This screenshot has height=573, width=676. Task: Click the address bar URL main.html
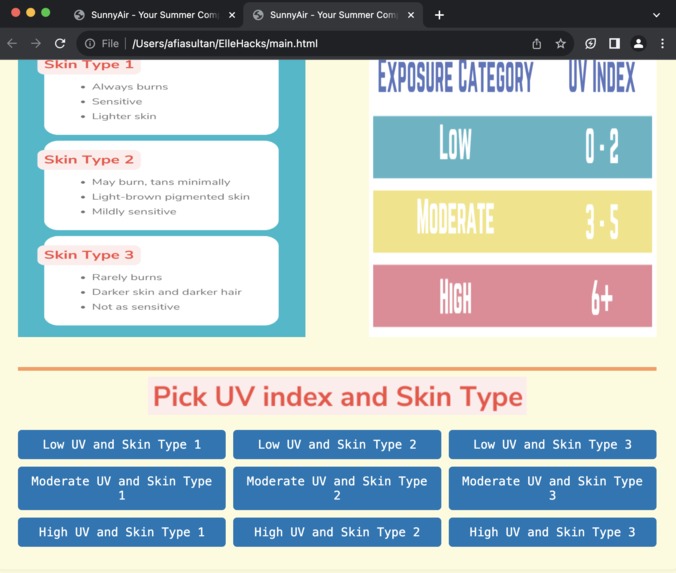[225, 44]
